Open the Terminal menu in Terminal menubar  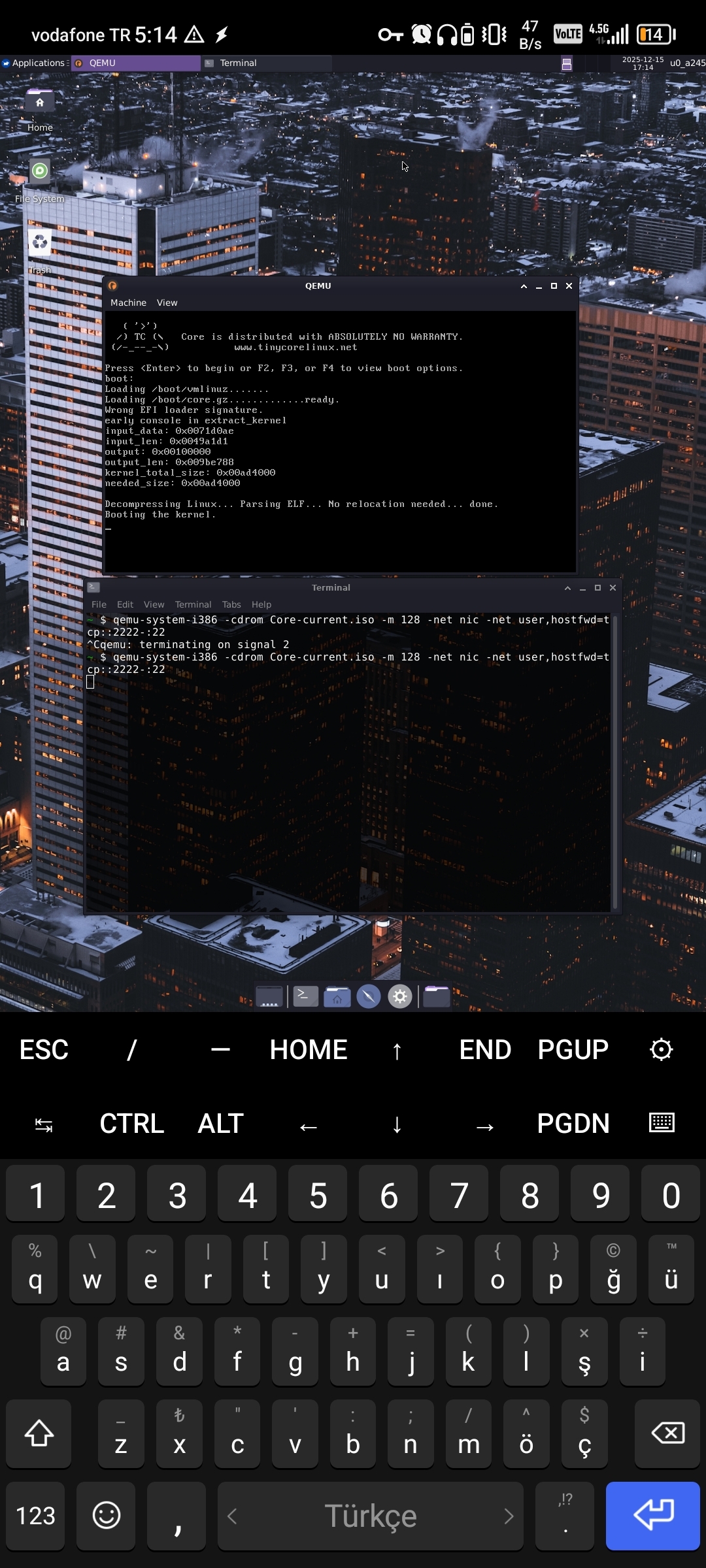pyautogui.click(x=193, y=604)
